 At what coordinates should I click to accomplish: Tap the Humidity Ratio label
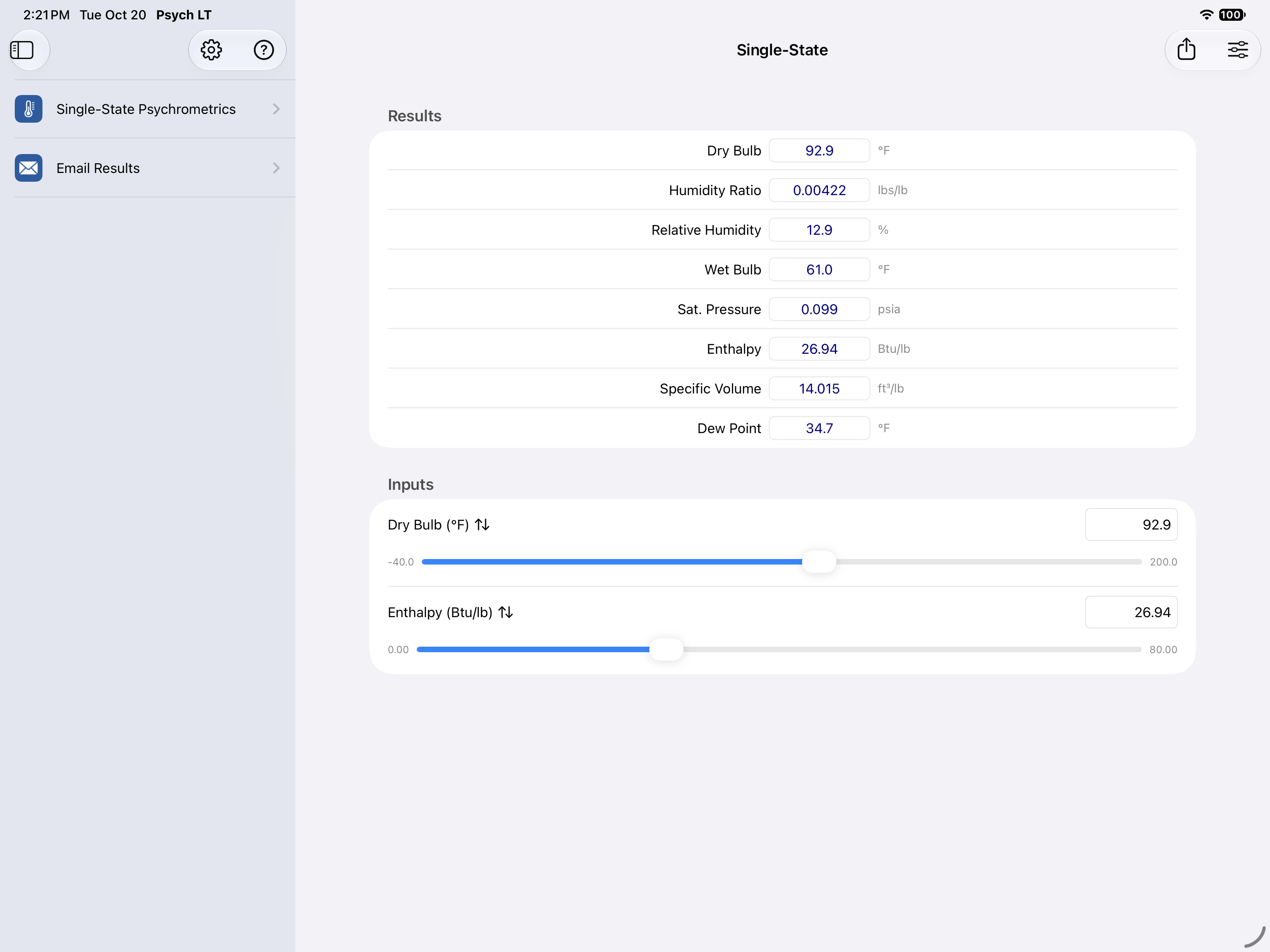pyautogui.click(x=715, y=190)
